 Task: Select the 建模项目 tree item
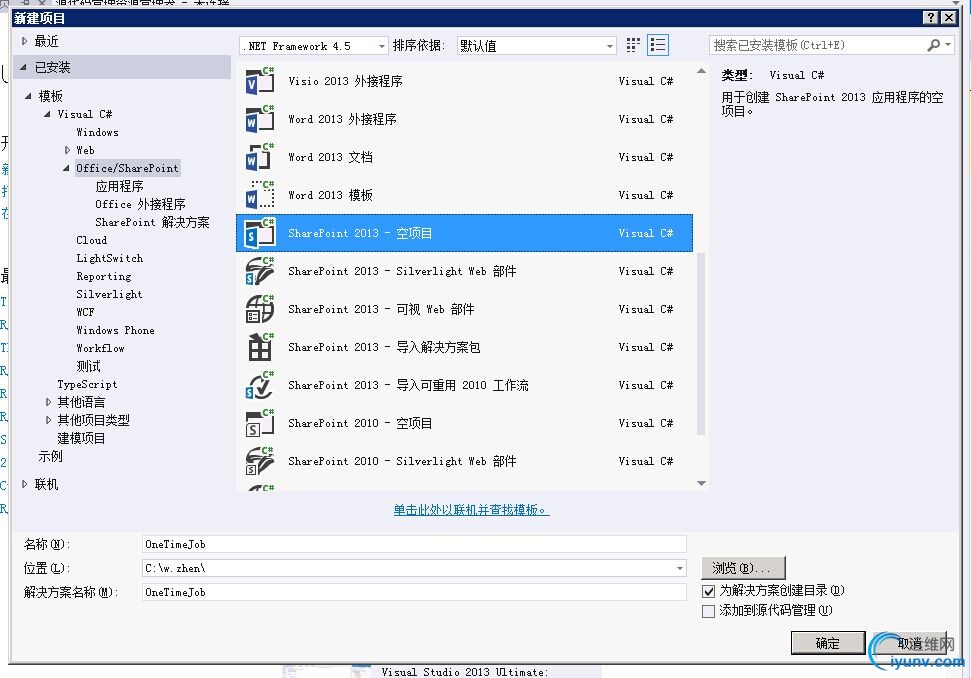tap(81, 438)
